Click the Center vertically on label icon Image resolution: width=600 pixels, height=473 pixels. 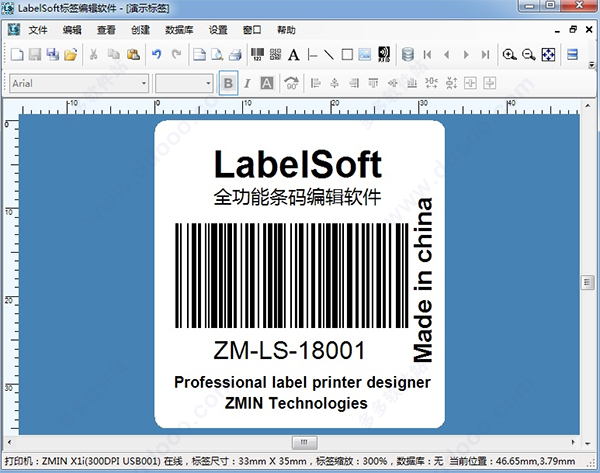point(490,83)
